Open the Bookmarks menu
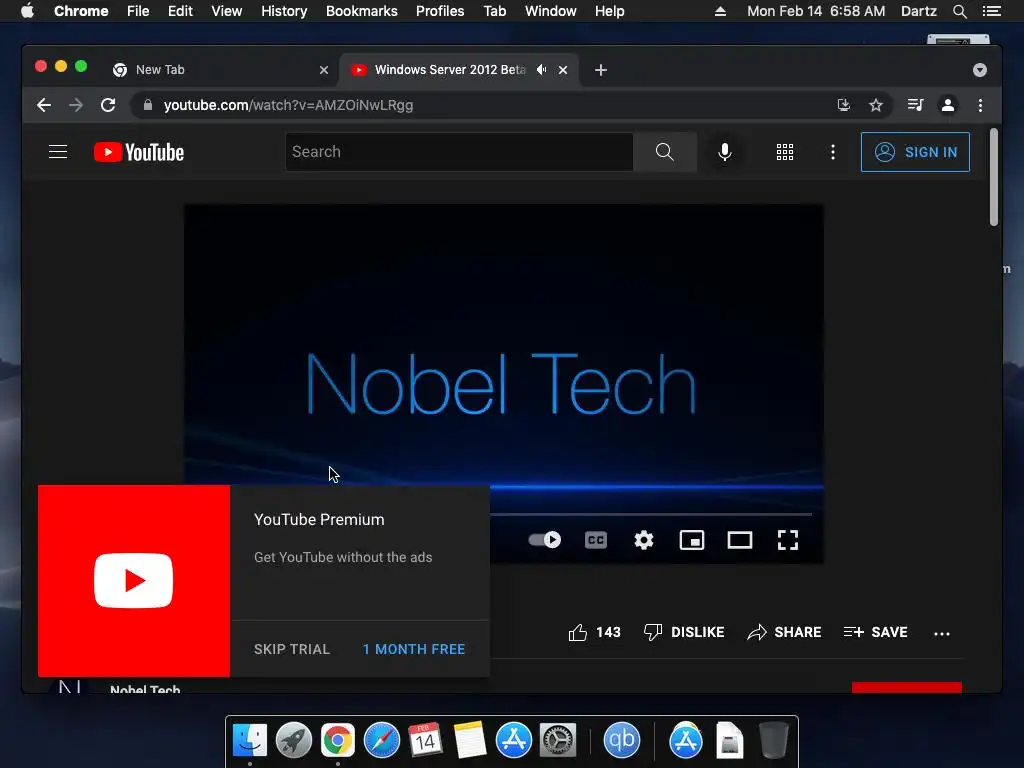Image resolution: width=1024 pixels, height=768 pixels. click(x=362, y=11)
